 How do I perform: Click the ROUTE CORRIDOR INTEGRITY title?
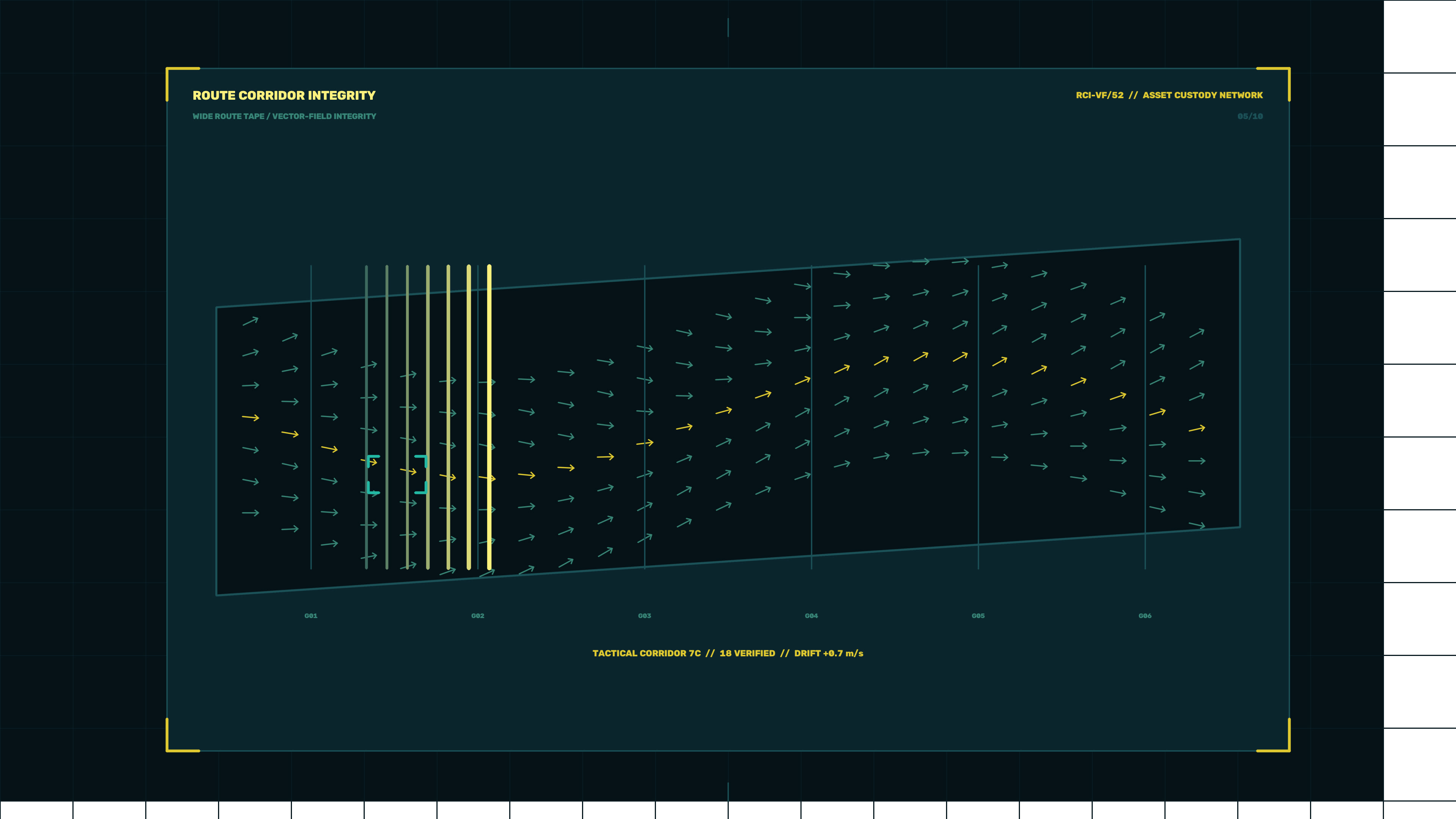click(x=284, y=96)
